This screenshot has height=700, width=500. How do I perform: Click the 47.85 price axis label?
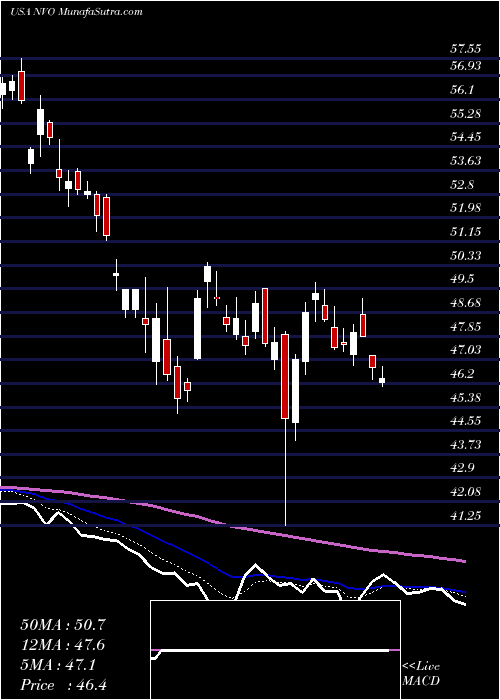point(465,326)
